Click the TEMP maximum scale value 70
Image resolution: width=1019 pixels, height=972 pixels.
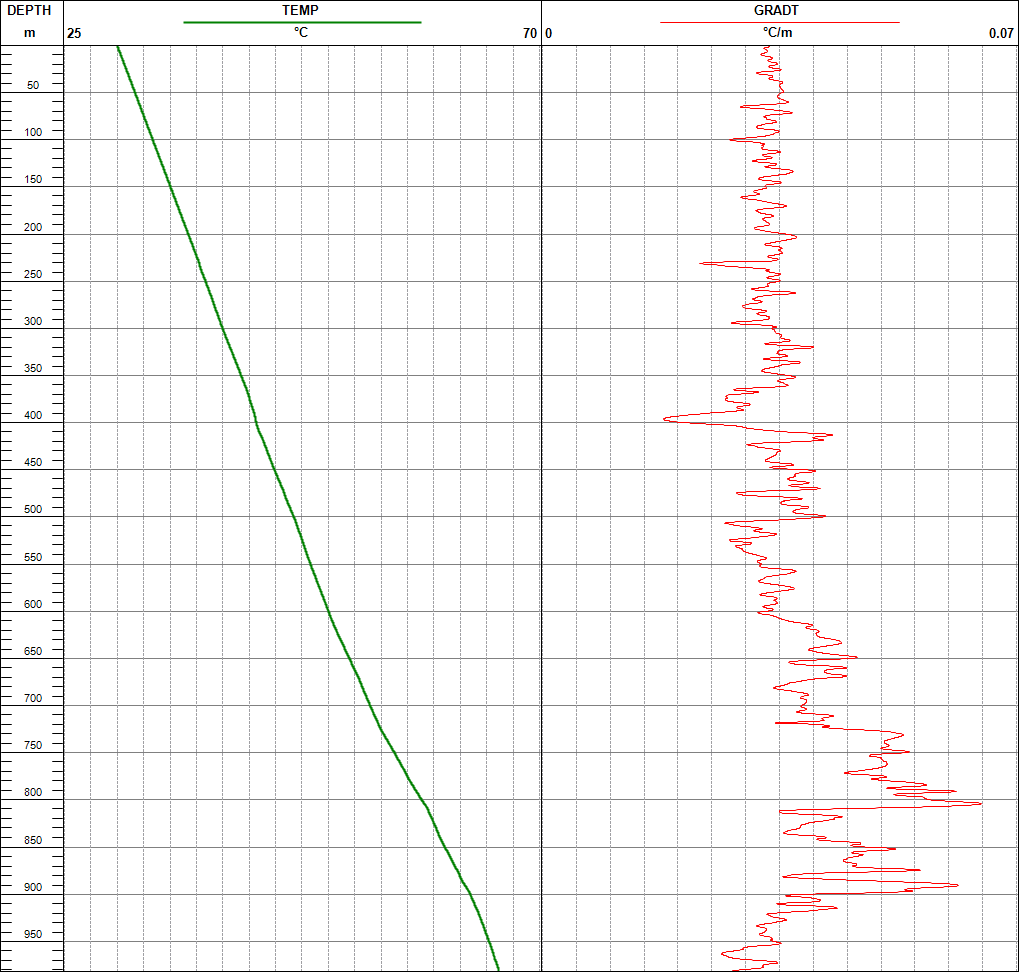pyautogui.click(x=530, y=33)
